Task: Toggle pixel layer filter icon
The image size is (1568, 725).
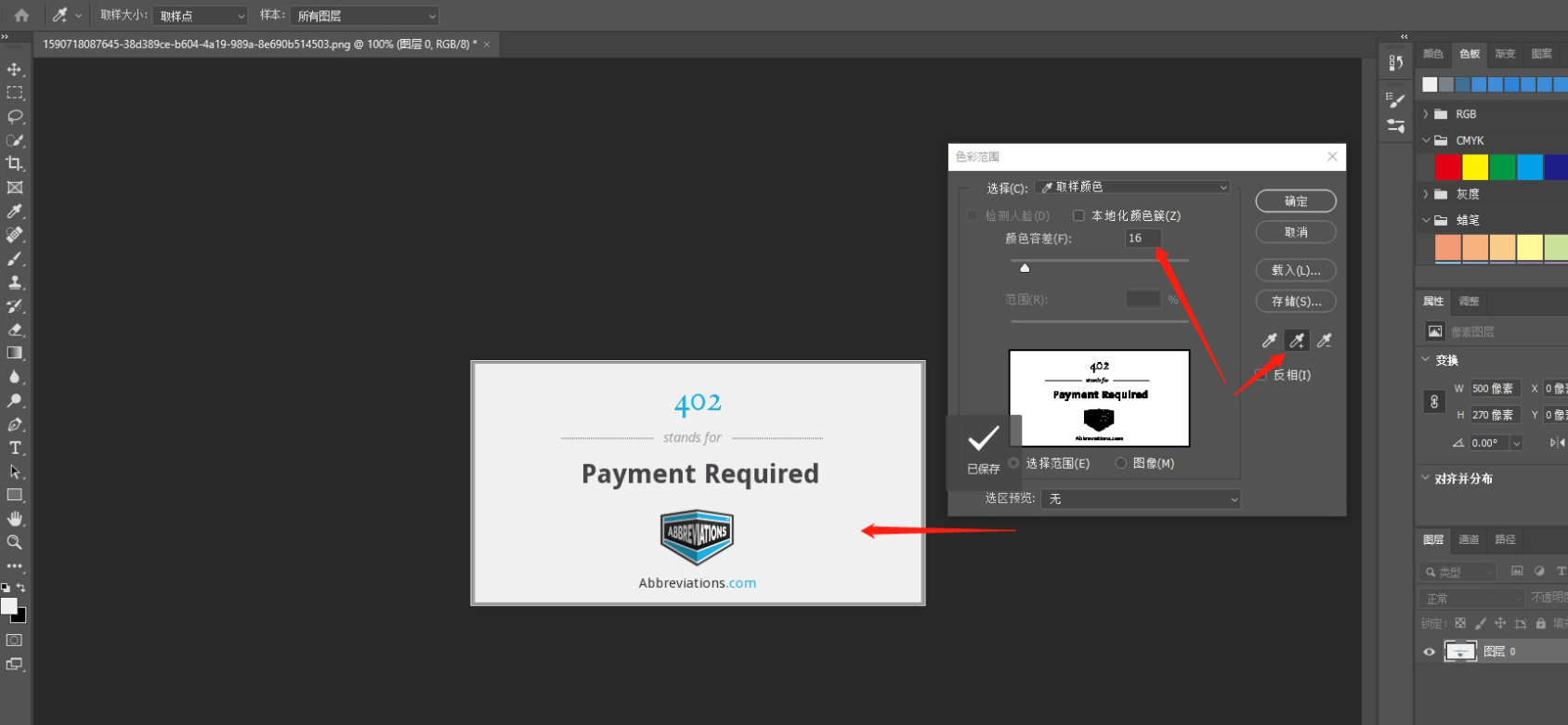Action: [1517, 571]
